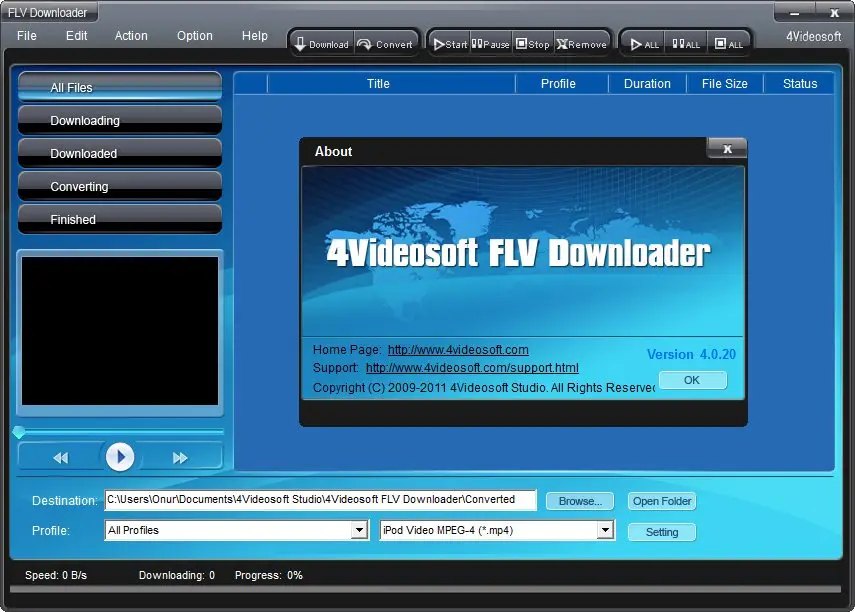Sort by the Duration column header
Image resolution: width=855 pixels, height=612 pixels.
click(x=647, y=83)
